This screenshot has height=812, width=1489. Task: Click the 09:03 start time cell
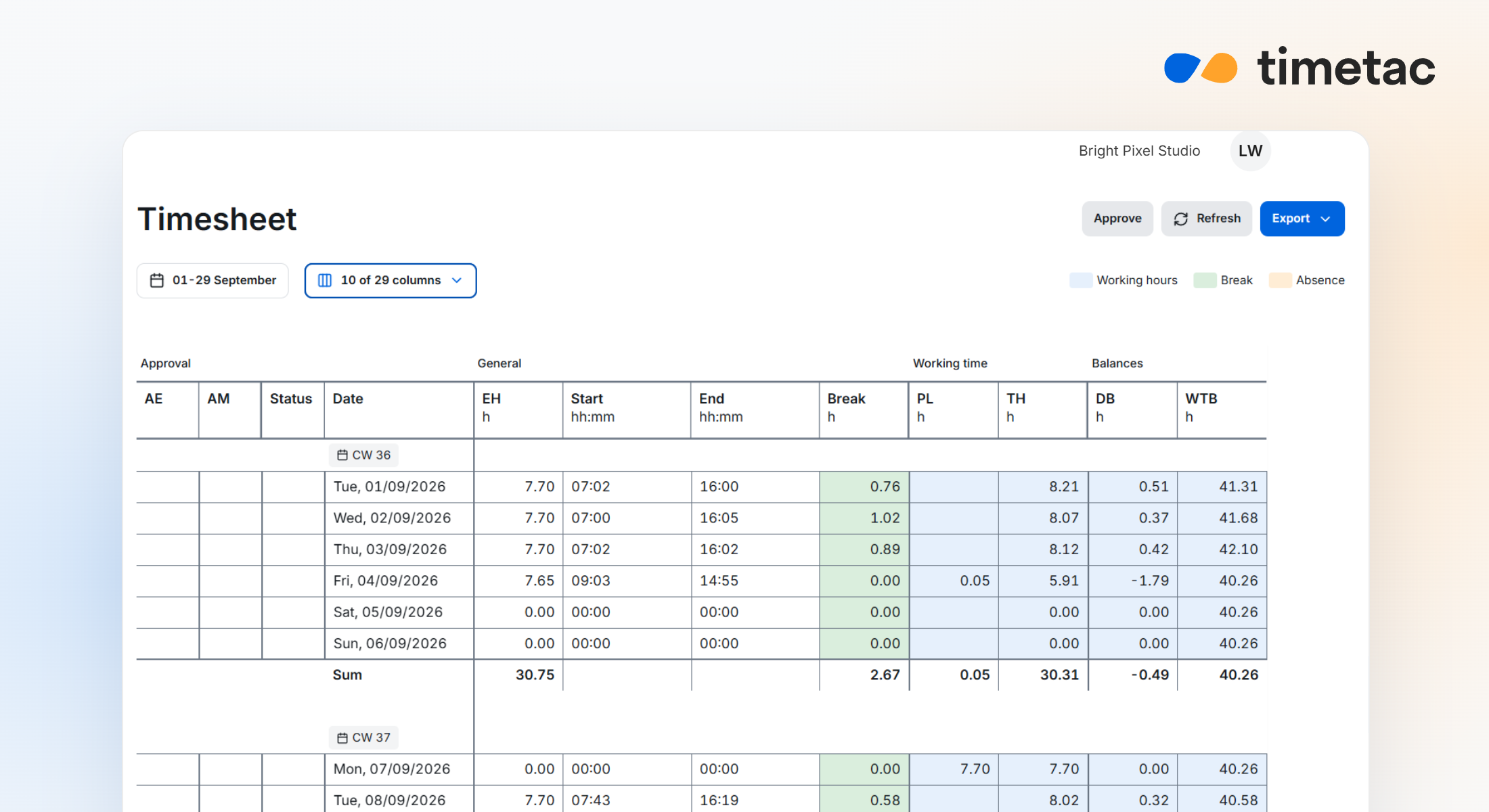627,581
